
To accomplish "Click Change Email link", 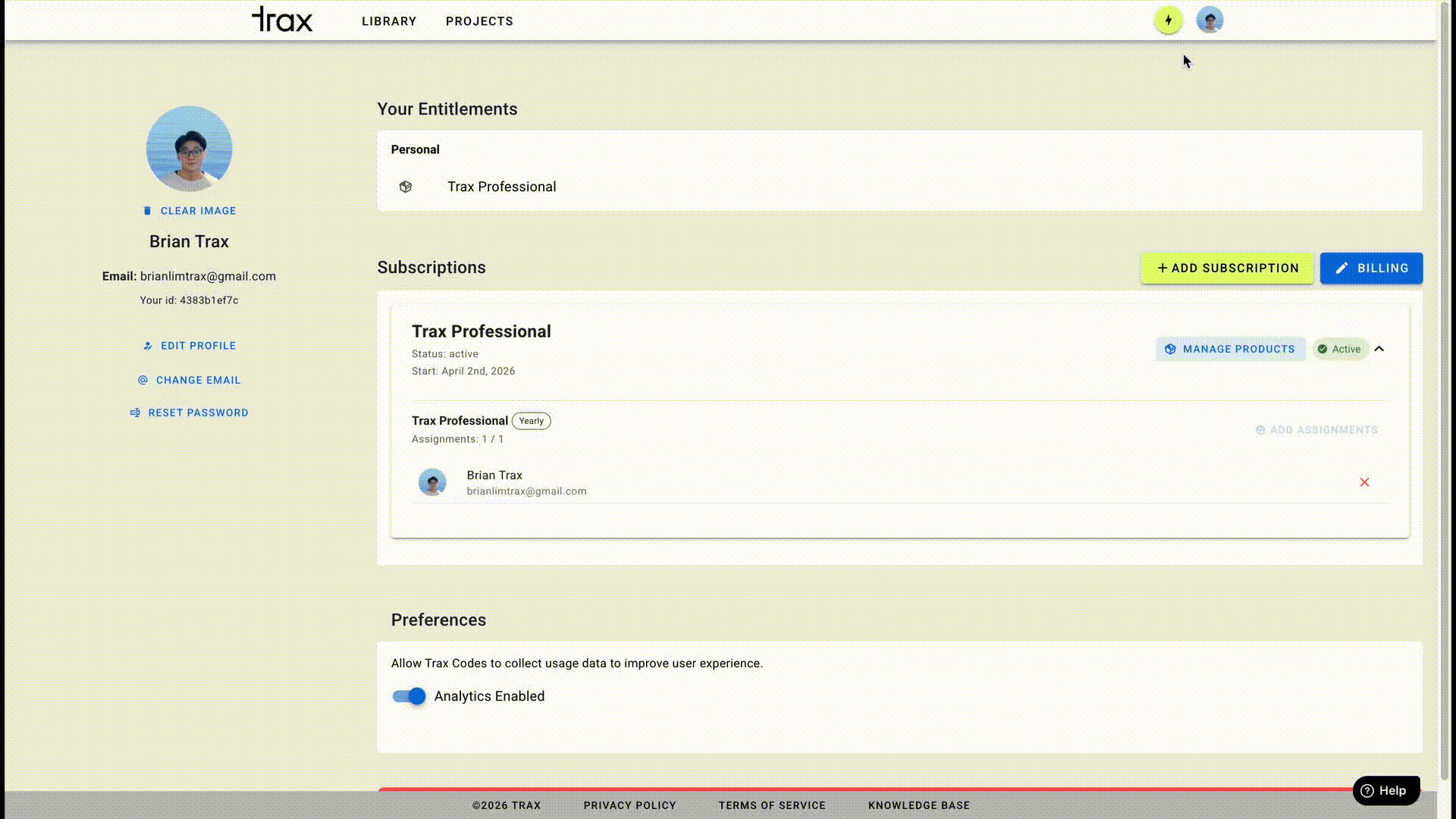I will click(x=190, y=380).
